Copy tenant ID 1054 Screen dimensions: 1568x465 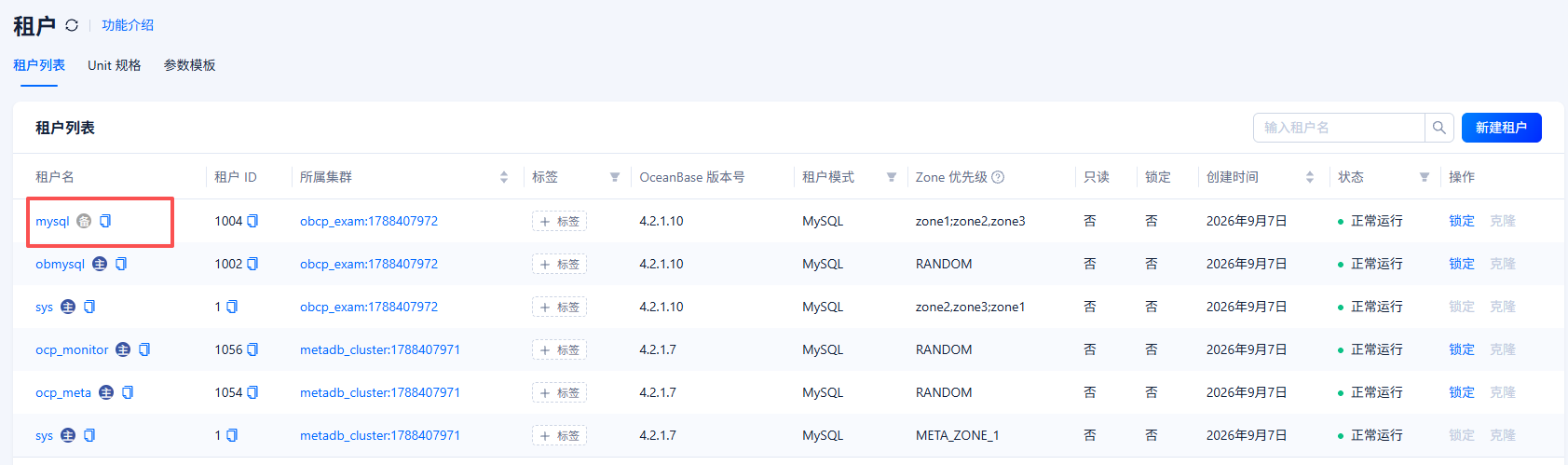click(x=252, y=392)
